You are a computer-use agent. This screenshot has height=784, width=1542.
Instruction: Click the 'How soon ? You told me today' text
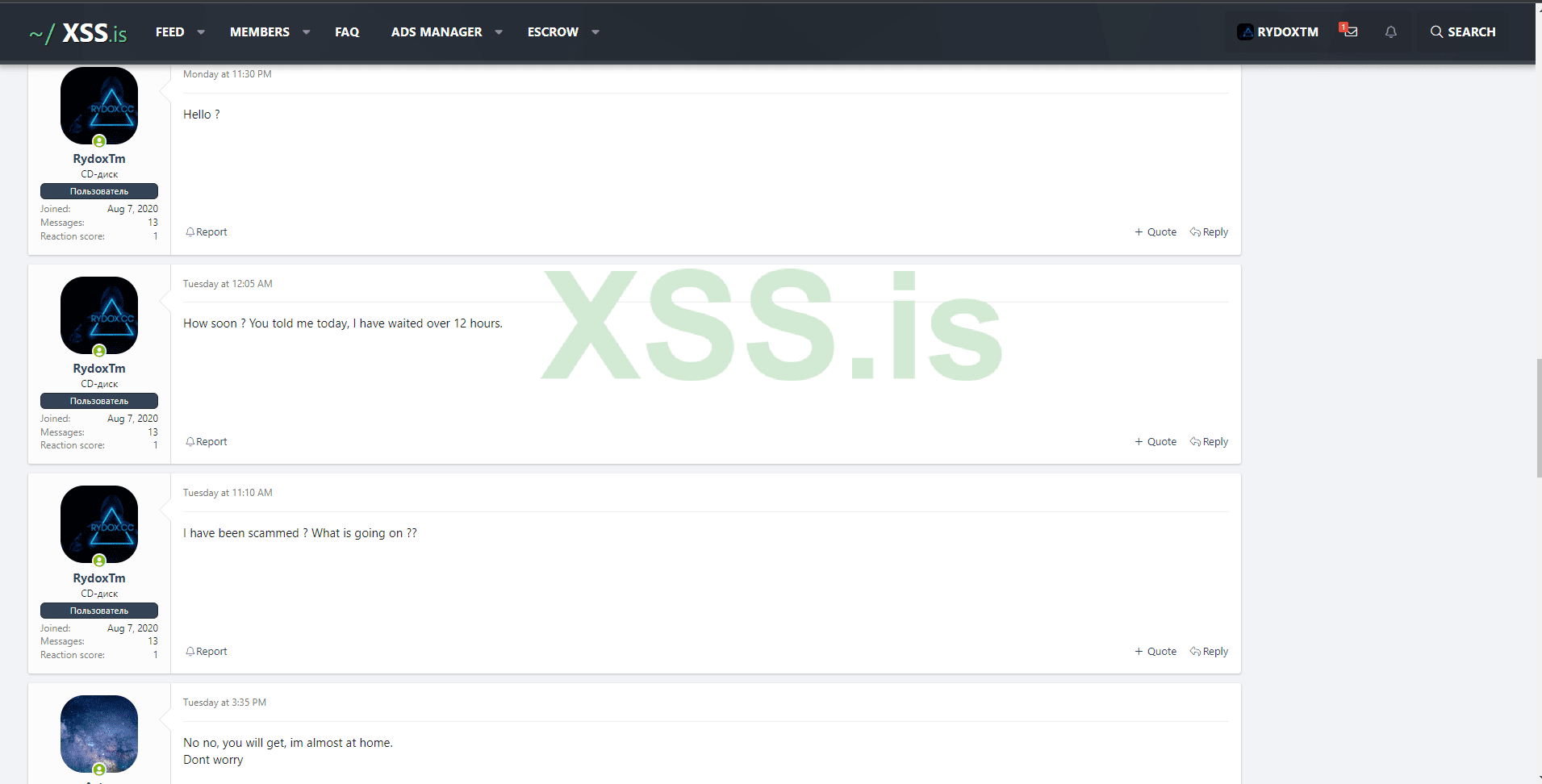pos(343,323)
